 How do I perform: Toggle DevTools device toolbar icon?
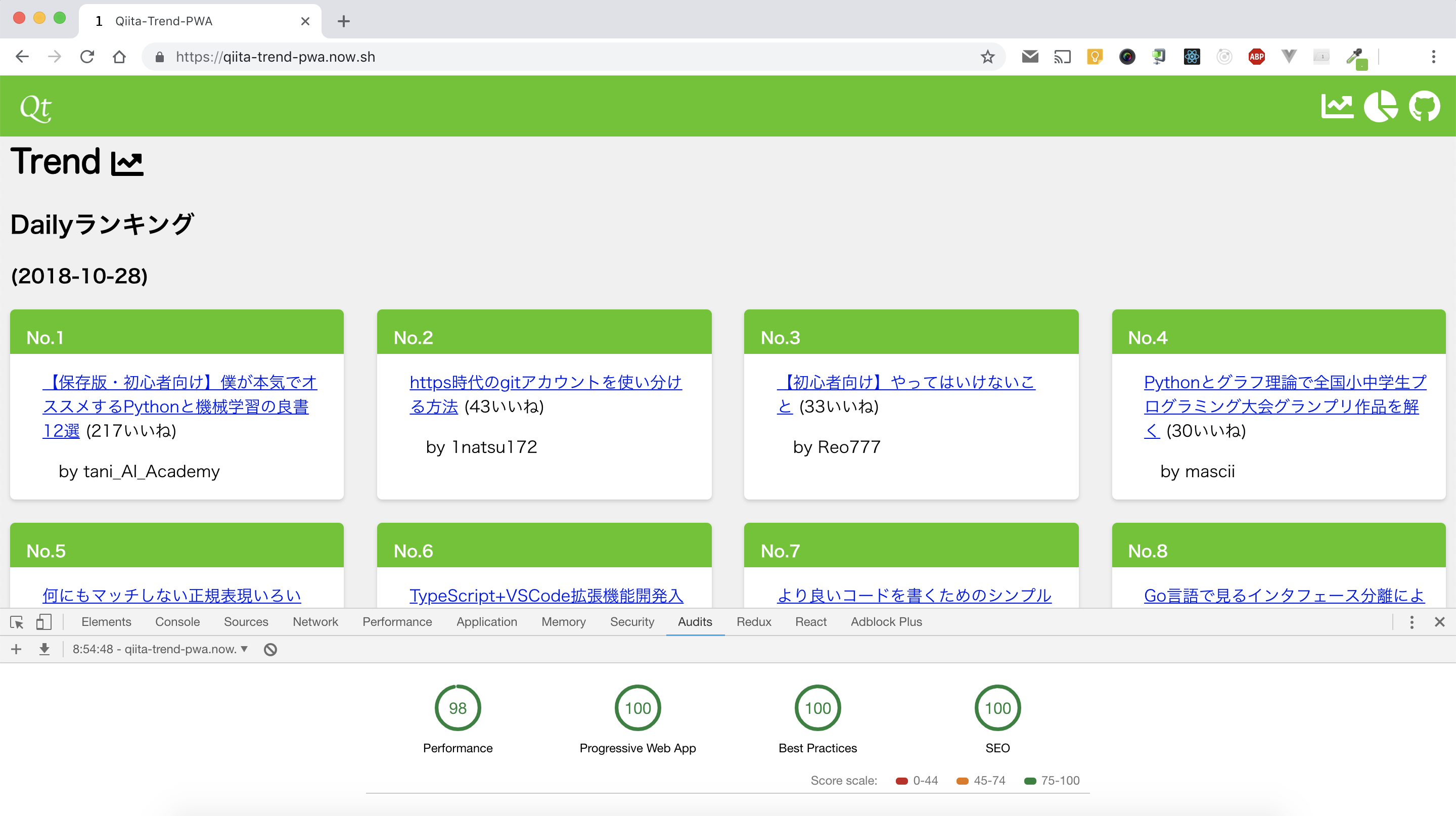tap(43, 622)
